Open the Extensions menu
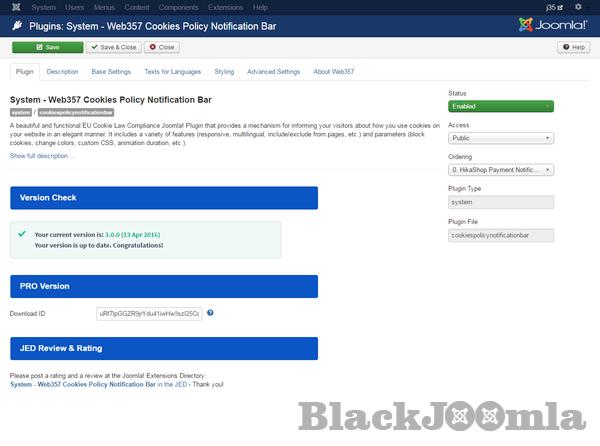The width and height of the screenshot is (600, 446). 225,7
